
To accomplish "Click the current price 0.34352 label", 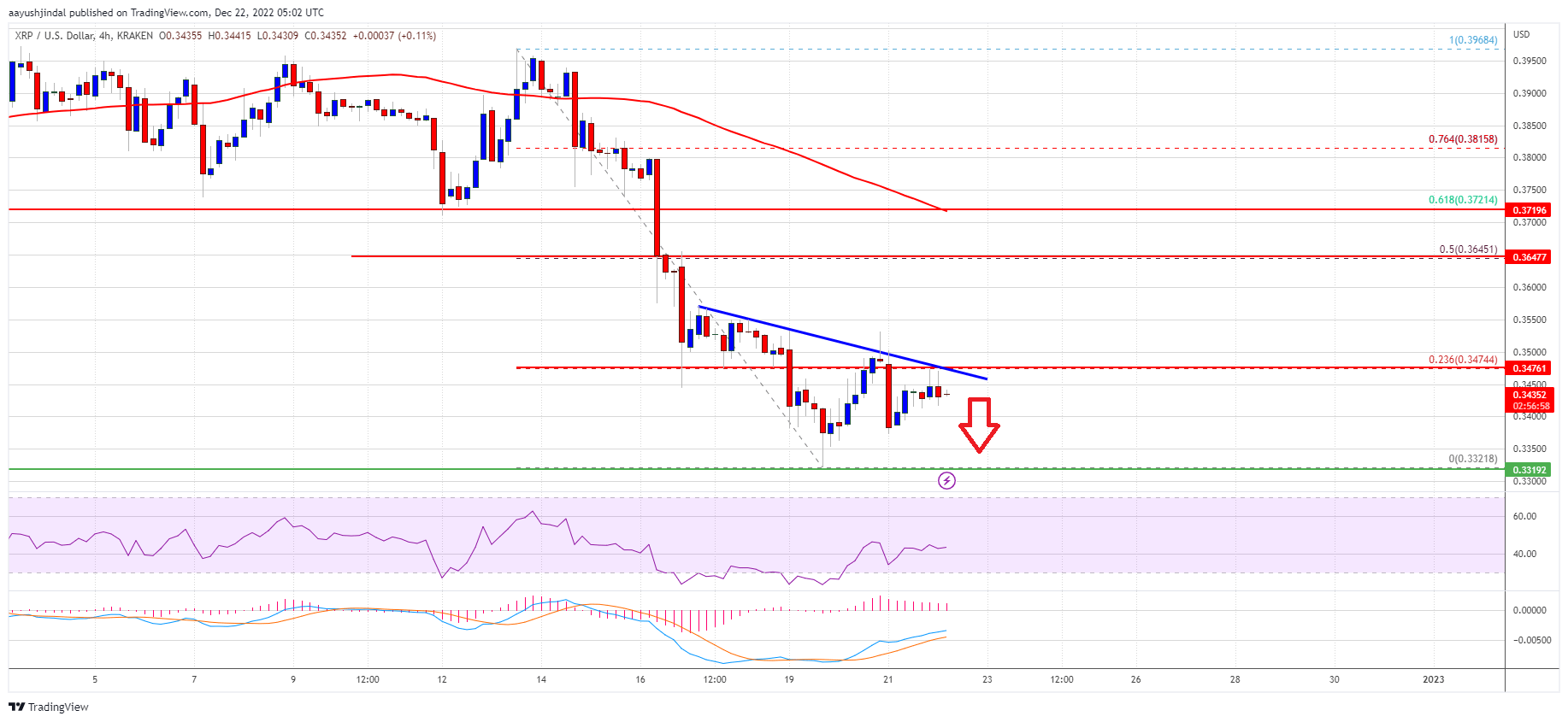I will [1530, 395].
